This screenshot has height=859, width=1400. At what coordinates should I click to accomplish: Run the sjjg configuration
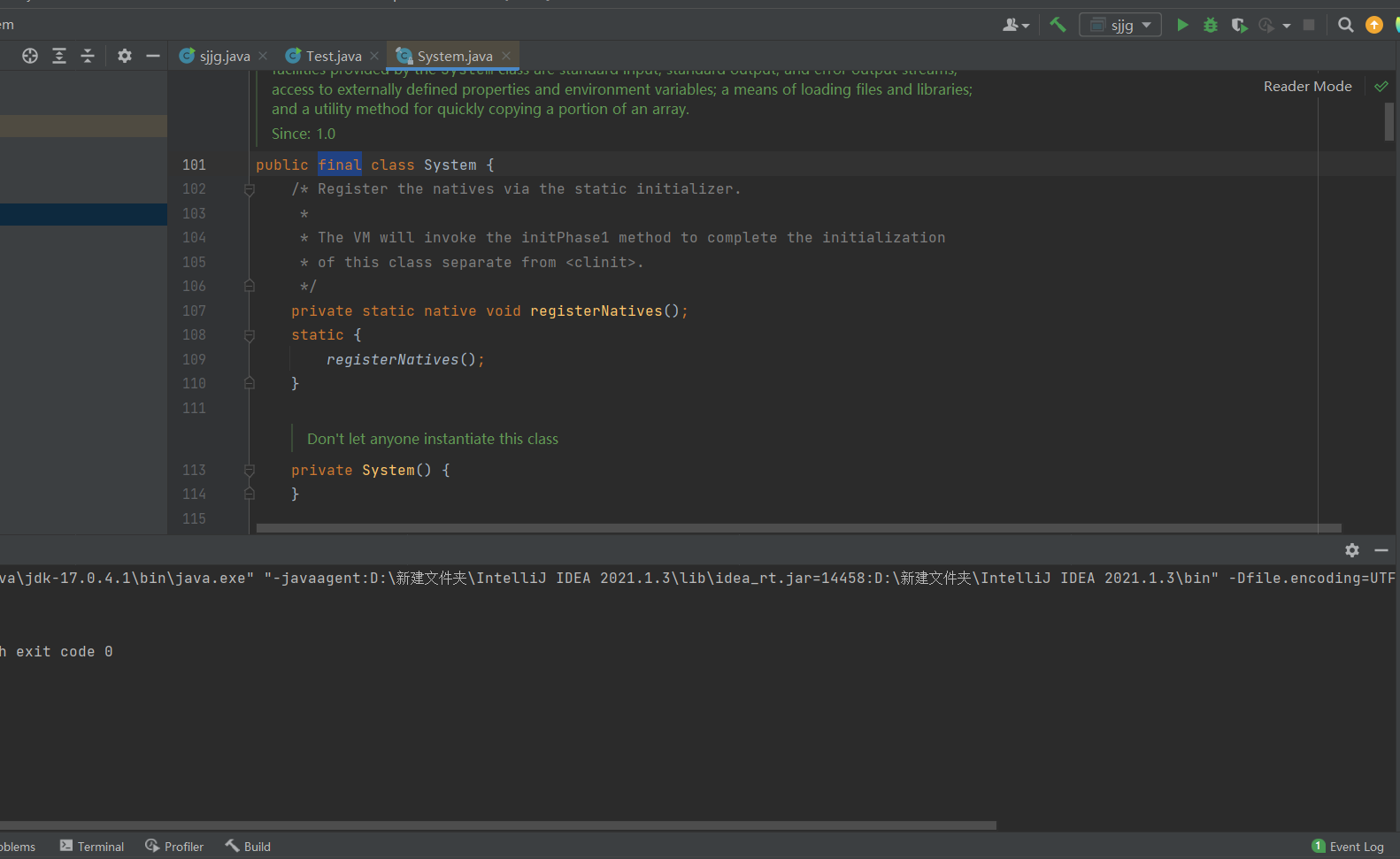(1182, 25)
